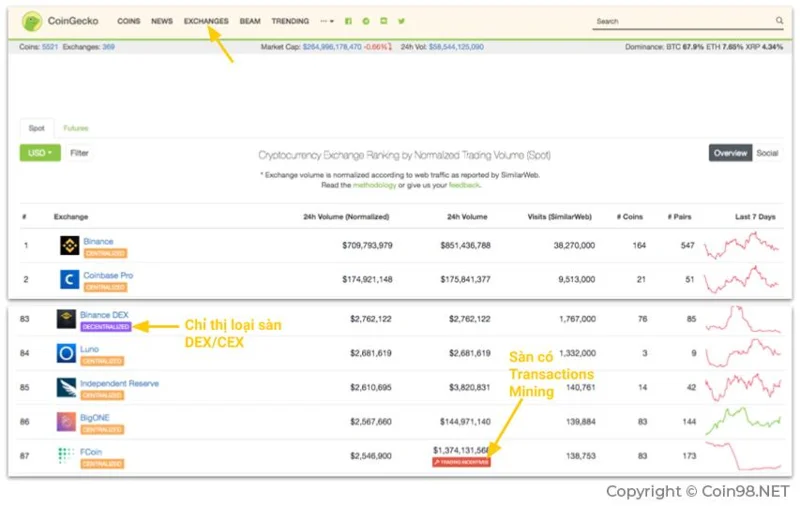Switch to the Futures tab
The width and height of the screenshot is (800, 506).
(76, 128)
